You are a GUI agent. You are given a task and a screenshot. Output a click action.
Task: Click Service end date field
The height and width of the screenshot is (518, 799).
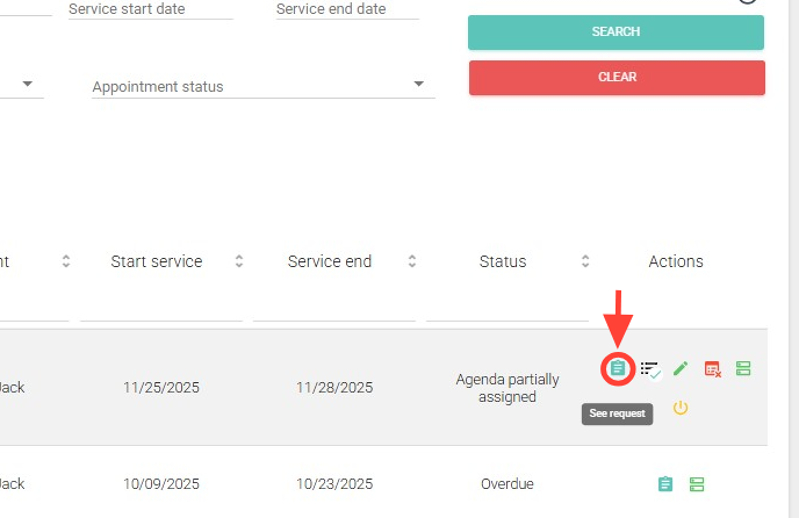346,10
